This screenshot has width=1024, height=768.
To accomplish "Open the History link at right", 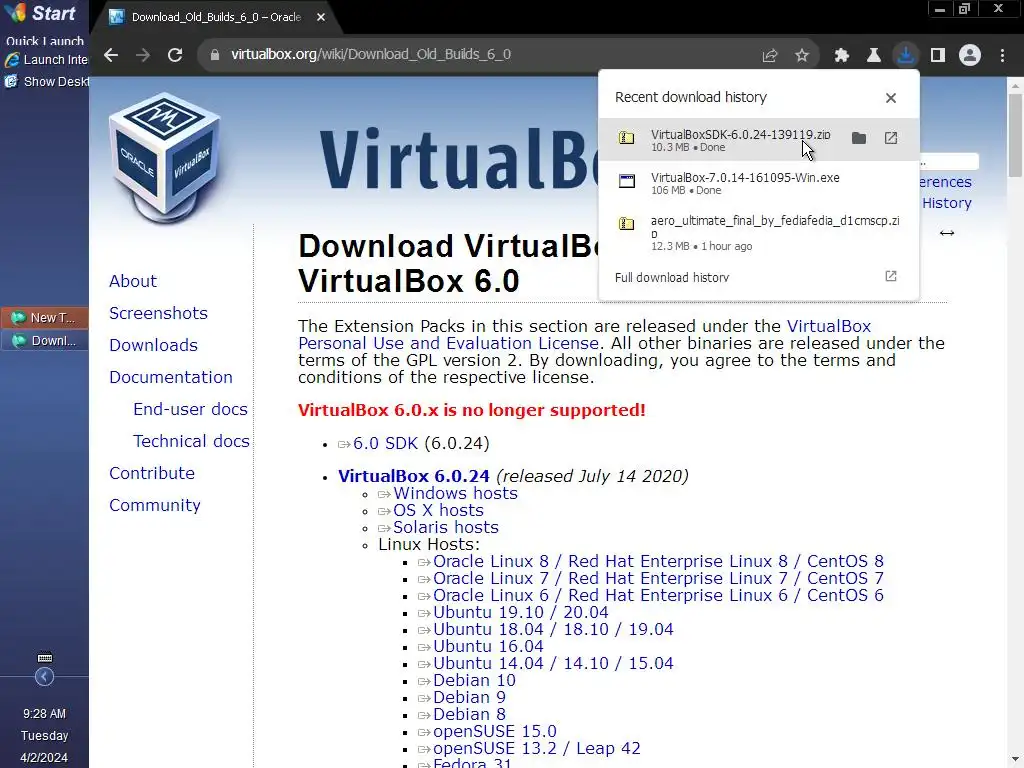I will [x=946, y=203].
